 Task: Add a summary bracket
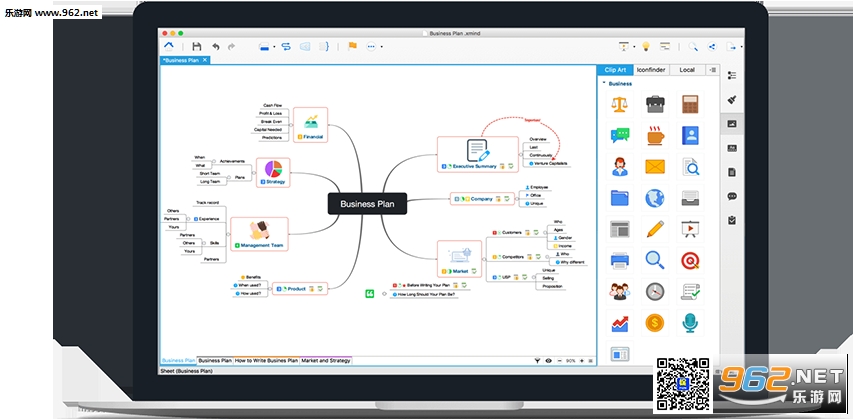pyautogui.click(x=324, y=47)
